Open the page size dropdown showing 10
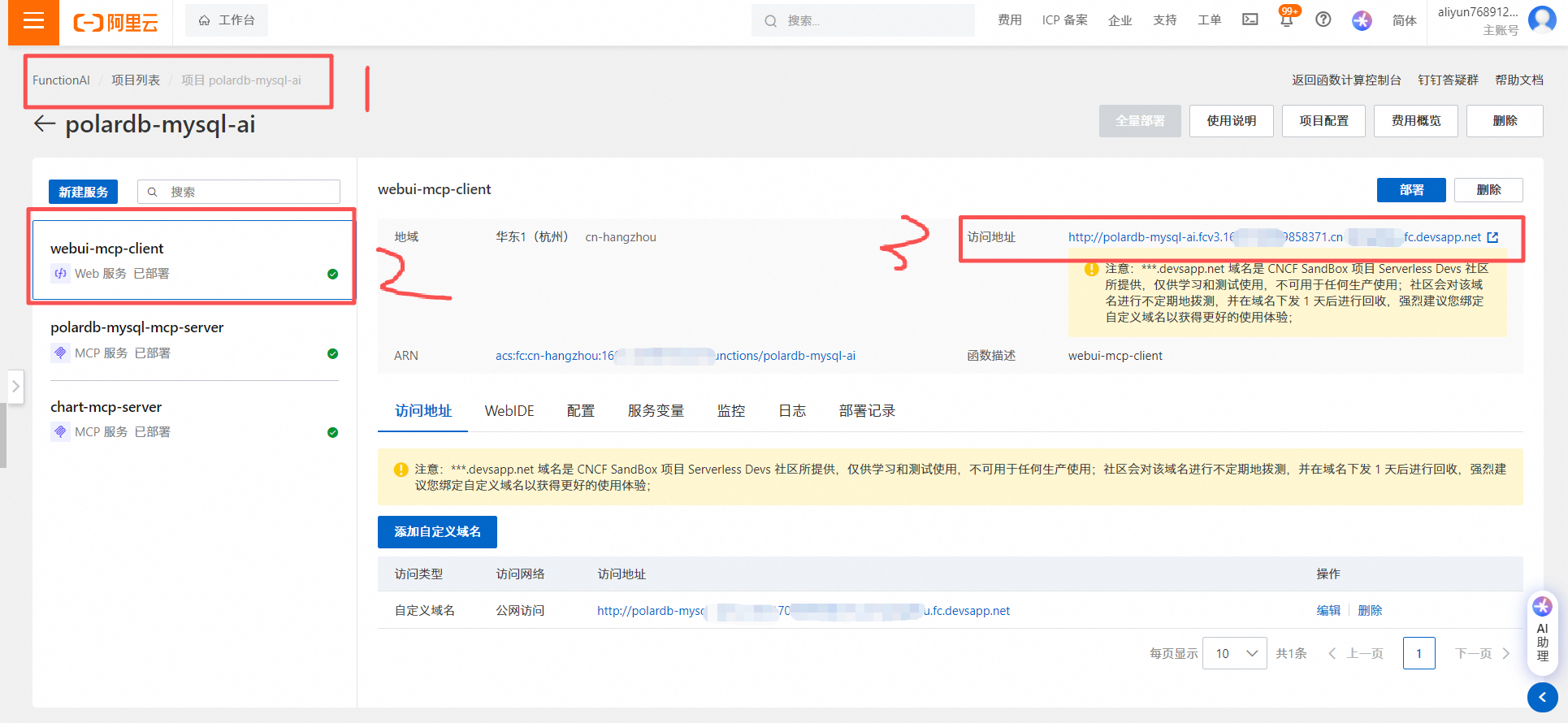The image size is (1568, 723). pyautogui.click(x=1234, y=653)
